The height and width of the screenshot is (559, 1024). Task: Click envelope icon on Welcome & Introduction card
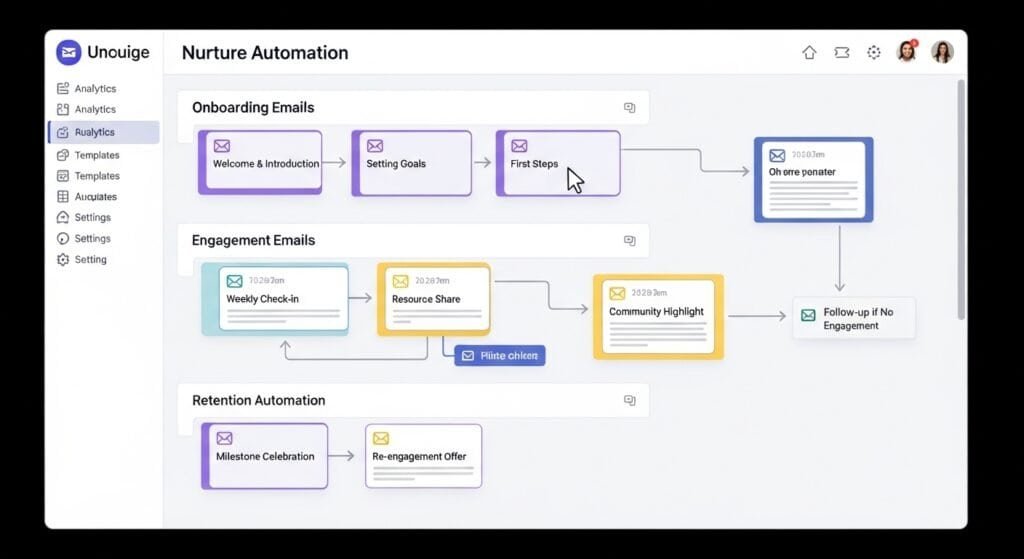point(222,146)
